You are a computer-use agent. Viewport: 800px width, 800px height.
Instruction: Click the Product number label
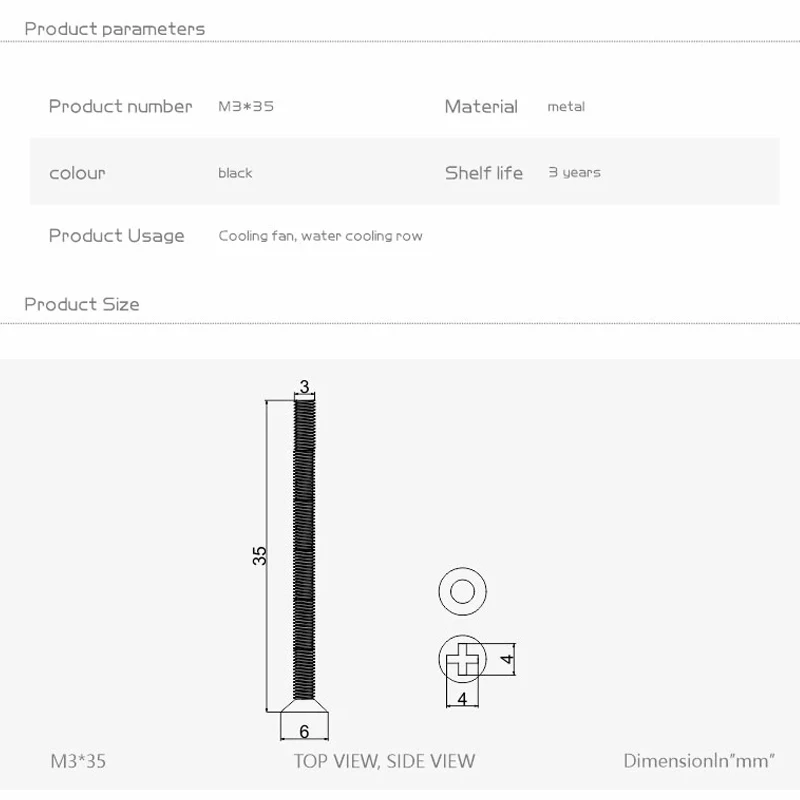coord(120,106)
